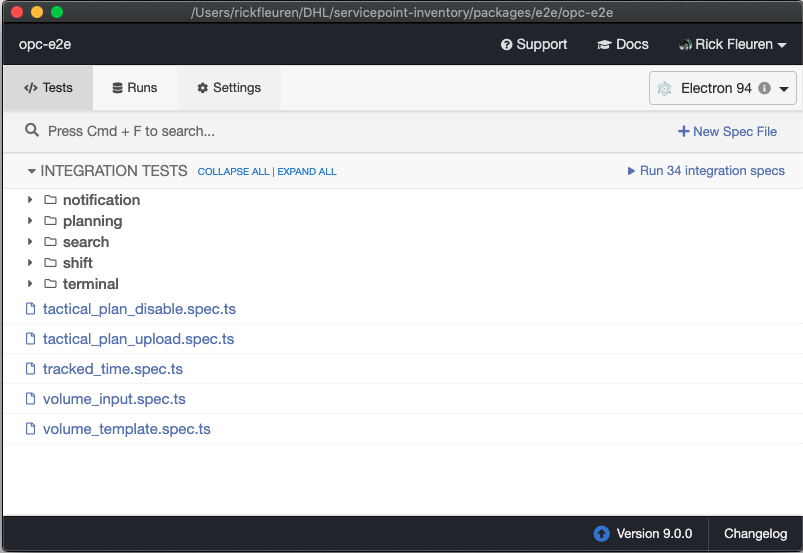
Task: Click file icon of volume_input.spec.ts
Action: tap(31, 398)
